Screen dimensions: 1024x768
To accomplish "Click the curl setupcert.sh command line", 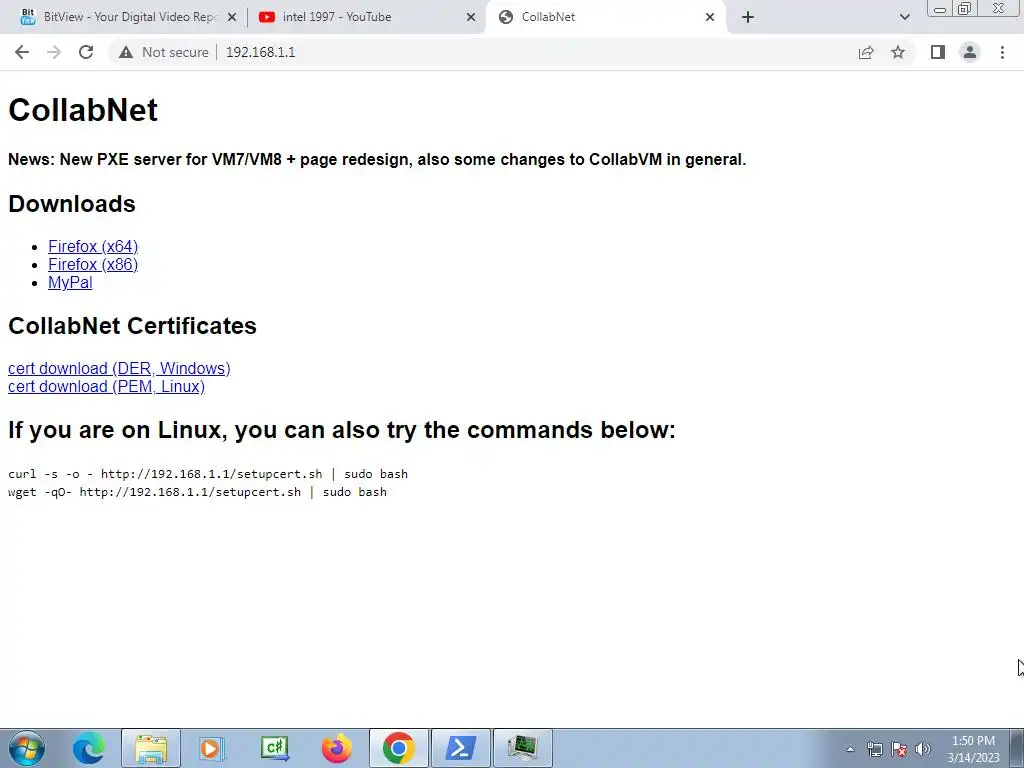I will coord(208,474).
